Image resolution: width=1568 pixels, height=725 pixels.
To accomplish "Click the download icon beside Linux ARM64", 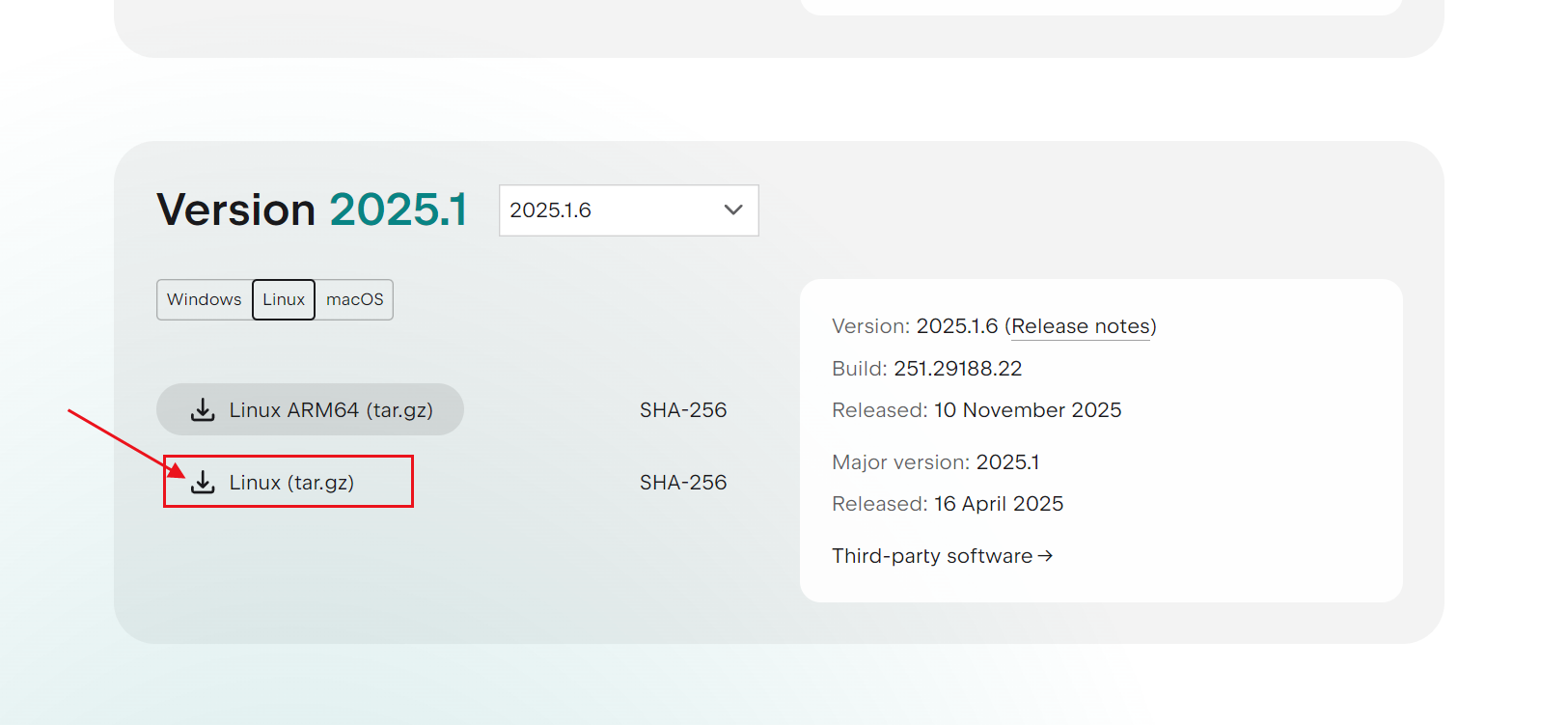I will click(203, 410).
